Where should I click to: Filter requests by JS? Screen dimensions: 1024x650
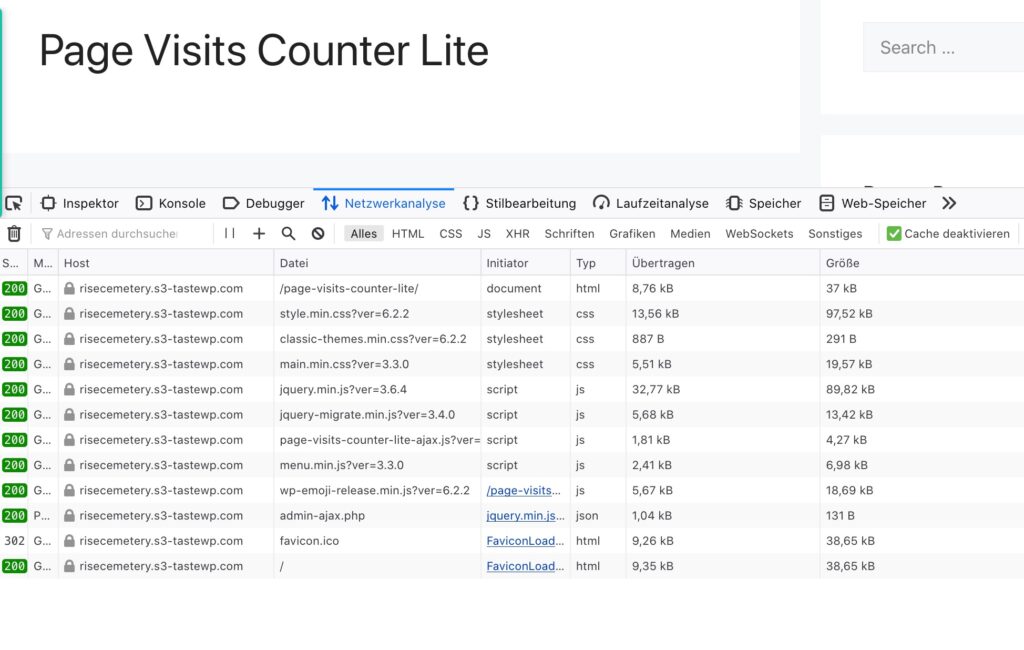pyautogui.click(x=484, y=233)
